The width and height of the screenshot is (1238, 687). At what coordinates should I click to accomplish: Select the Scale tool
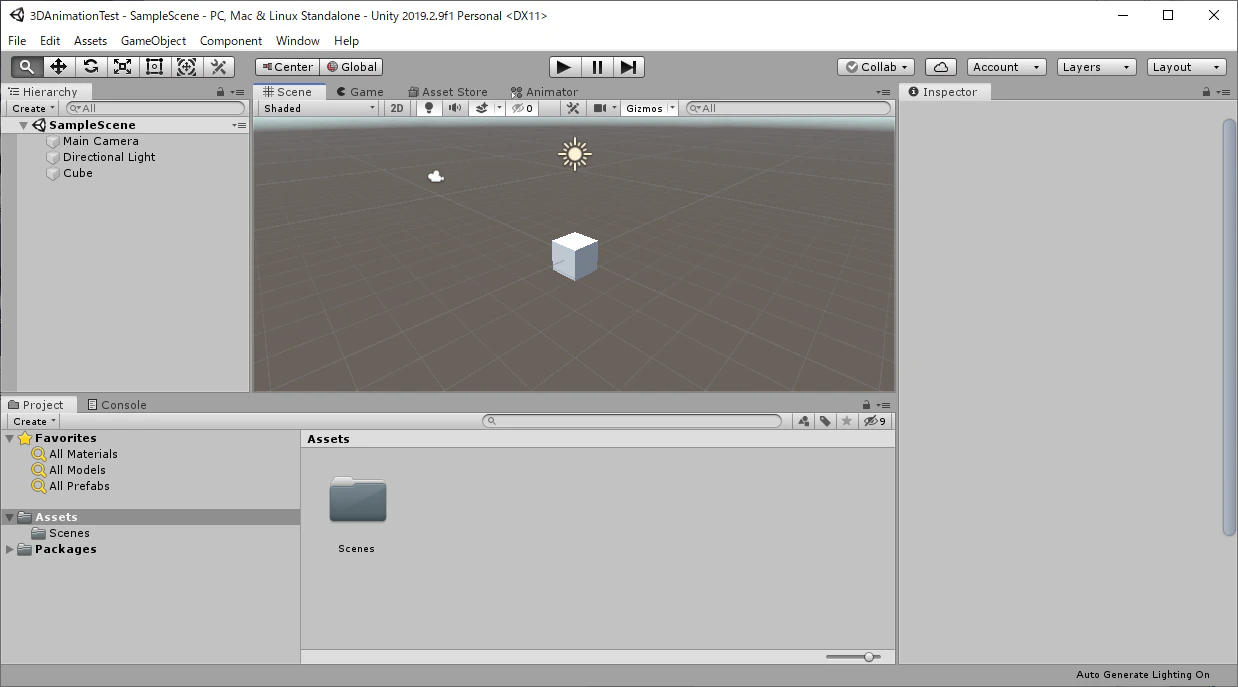pos(123,67)
